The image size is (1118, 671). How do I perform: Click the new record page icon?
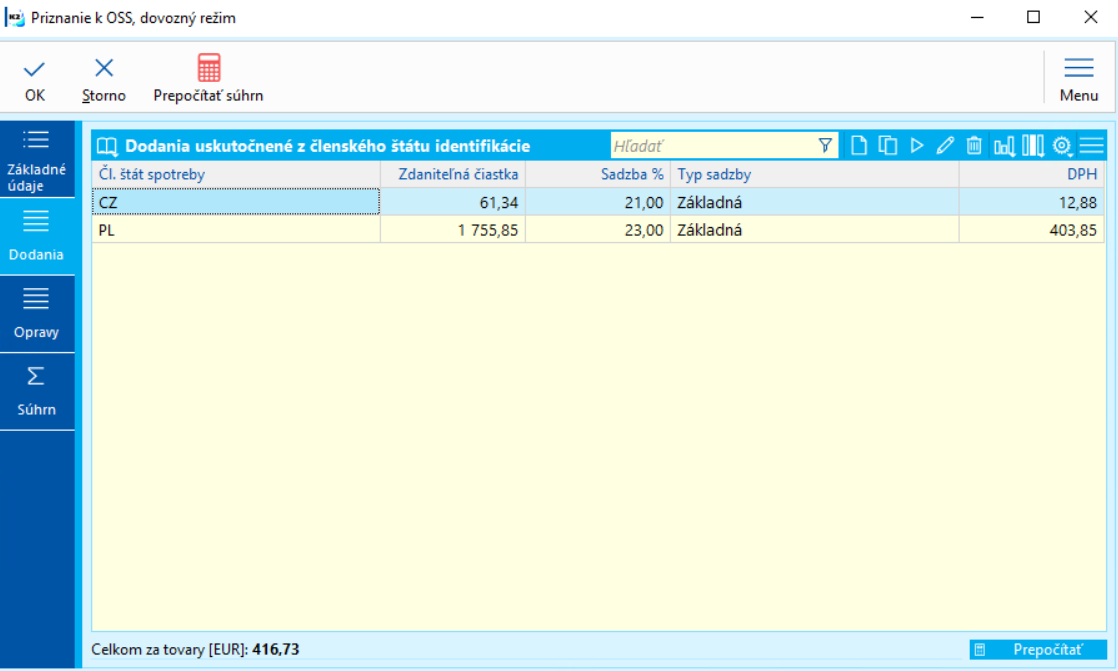[859, 145]
